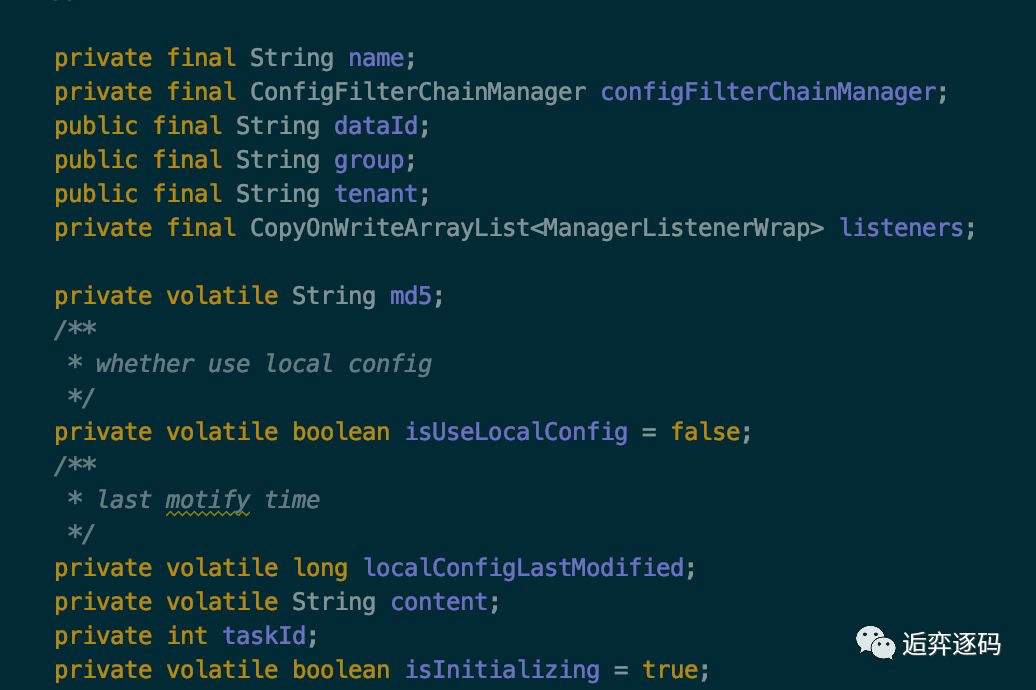Viewport: 1036px width, 690px height.
Task: Click 'volatile' keyword on the md5 line
Action: click(x=221, y=296)
